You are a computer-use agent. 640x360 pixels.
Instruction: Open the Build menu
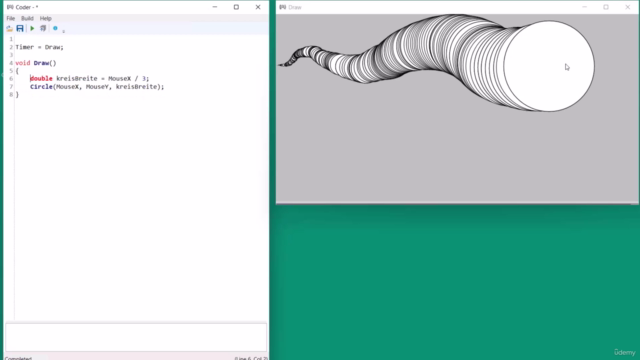[27, 18]
